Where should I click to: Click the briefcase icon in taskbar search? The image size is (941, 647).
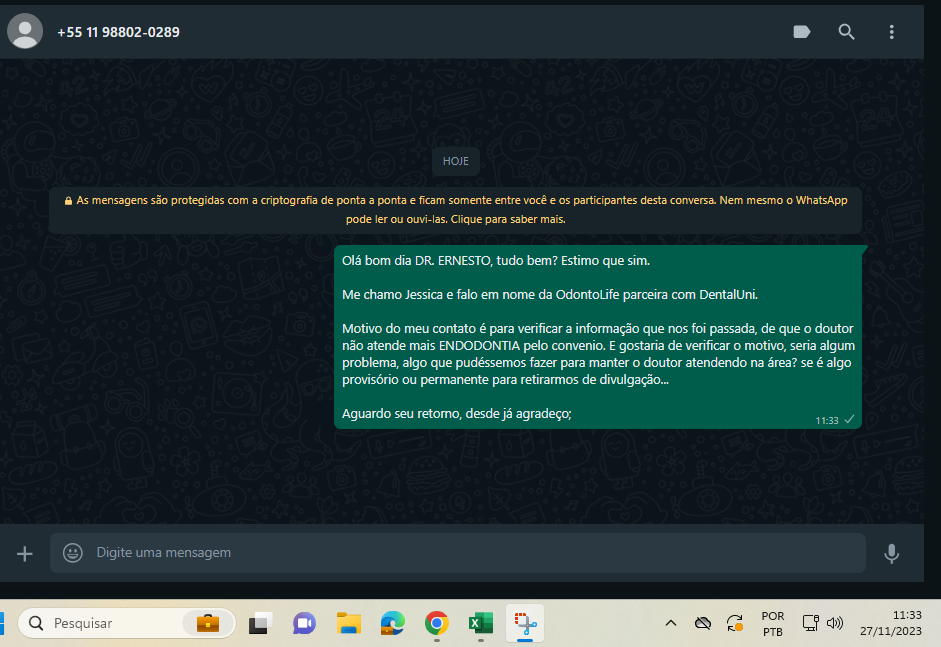[208, 623]
